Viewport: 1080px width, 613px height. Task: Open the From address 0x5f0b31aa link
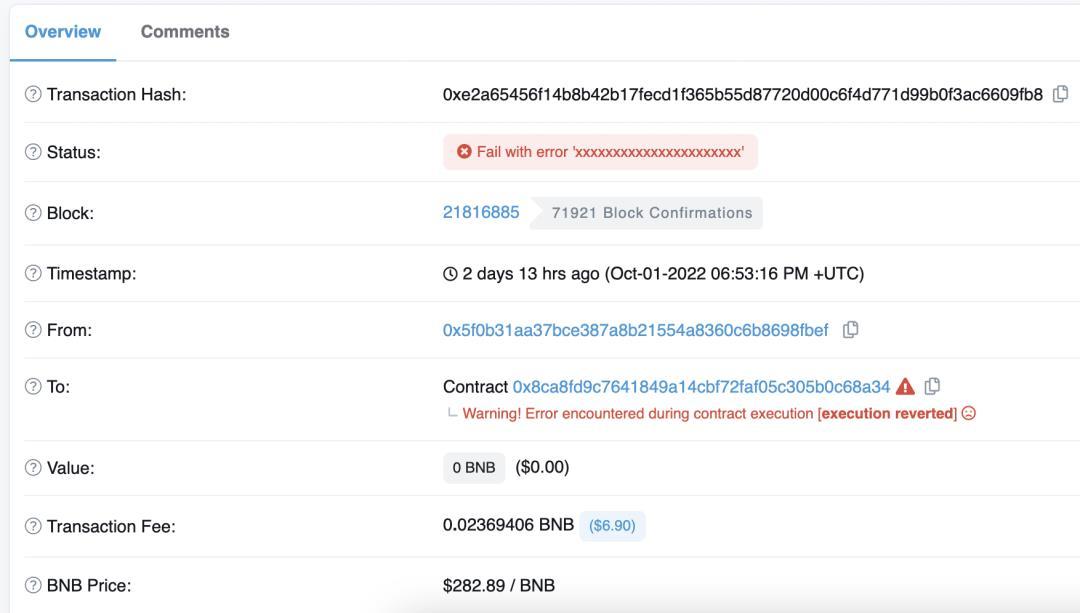[635, 330]
